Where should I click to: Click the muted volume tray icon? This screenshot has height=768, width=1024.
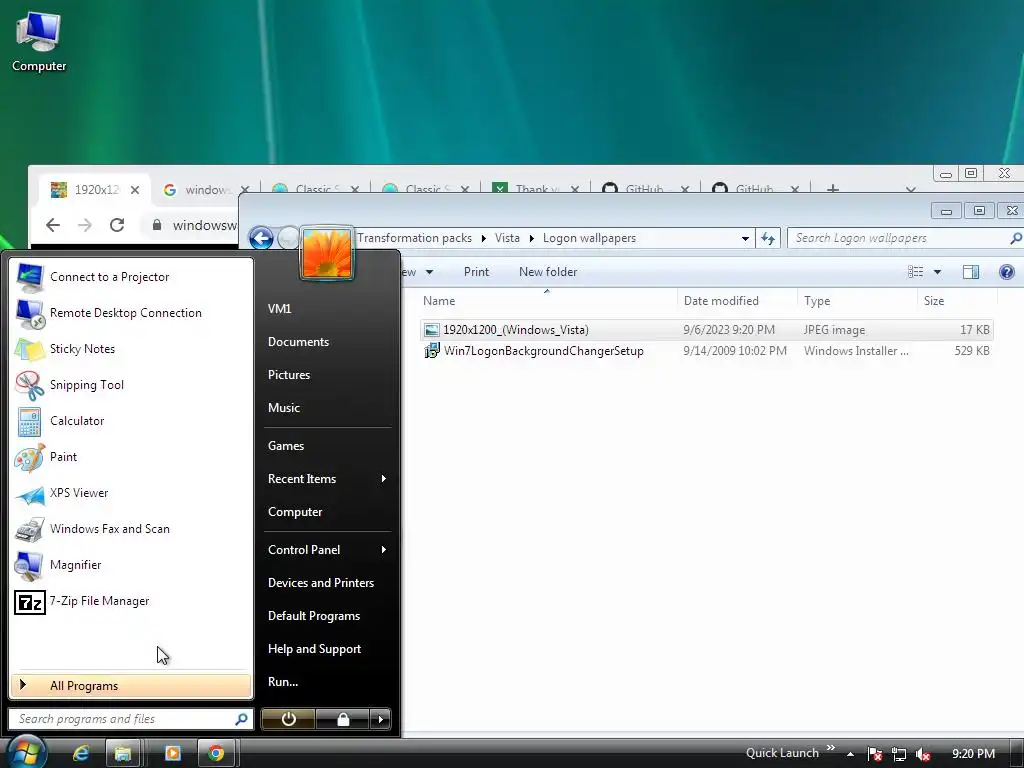pyautogui.click(x=922, y=754)
